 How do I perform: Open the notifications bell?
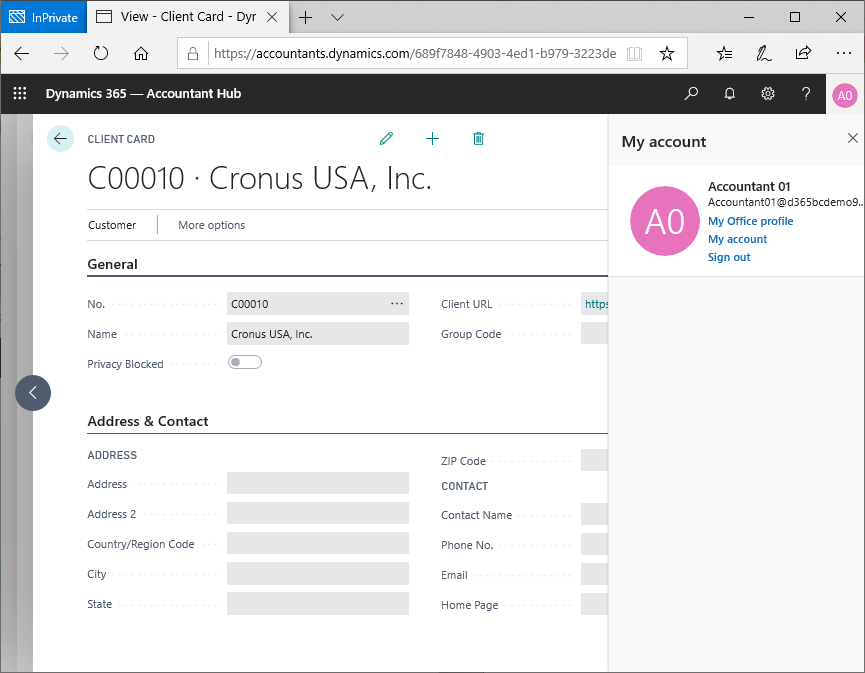coord(729,94)
